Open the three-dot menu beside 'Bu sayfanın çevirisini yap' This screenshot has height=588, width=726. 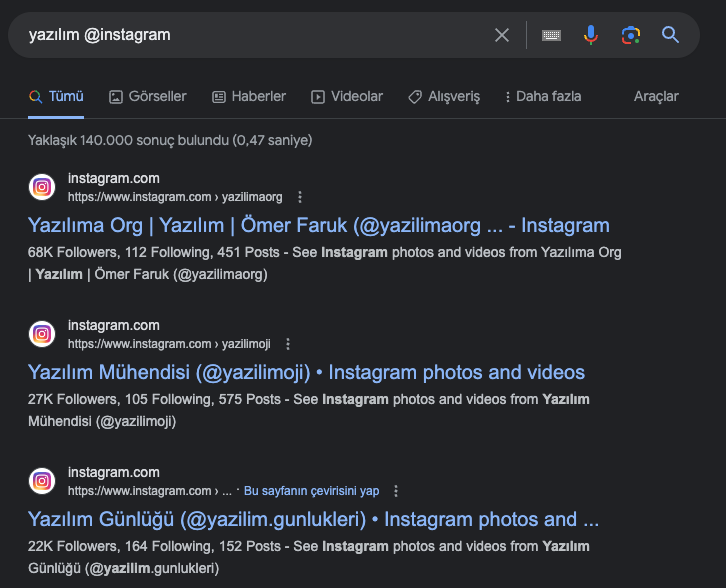click(396, 491)
